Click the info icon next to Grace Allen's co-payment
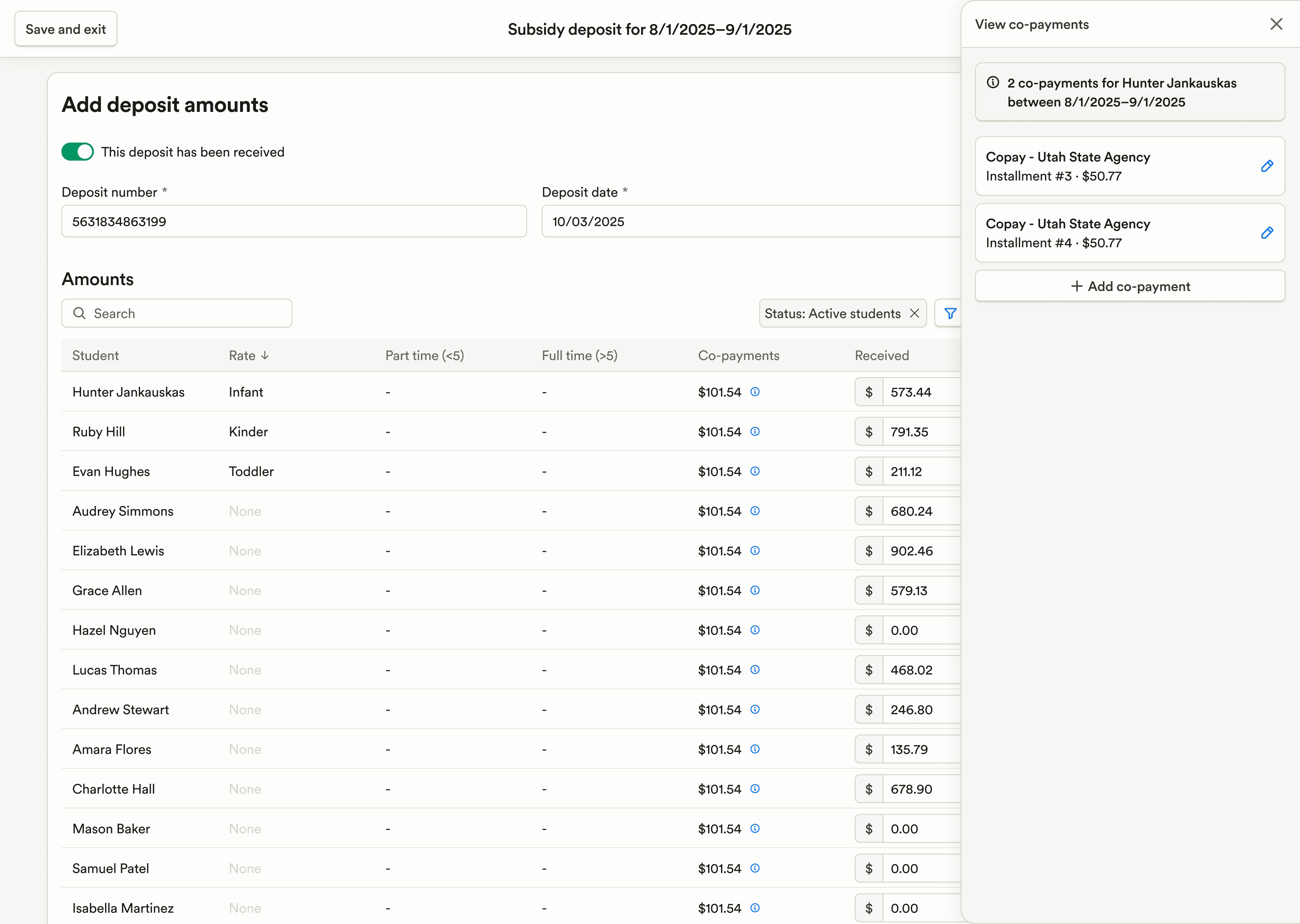The width and height of the screenshot is (1300, 924). (x=755, y=590)
